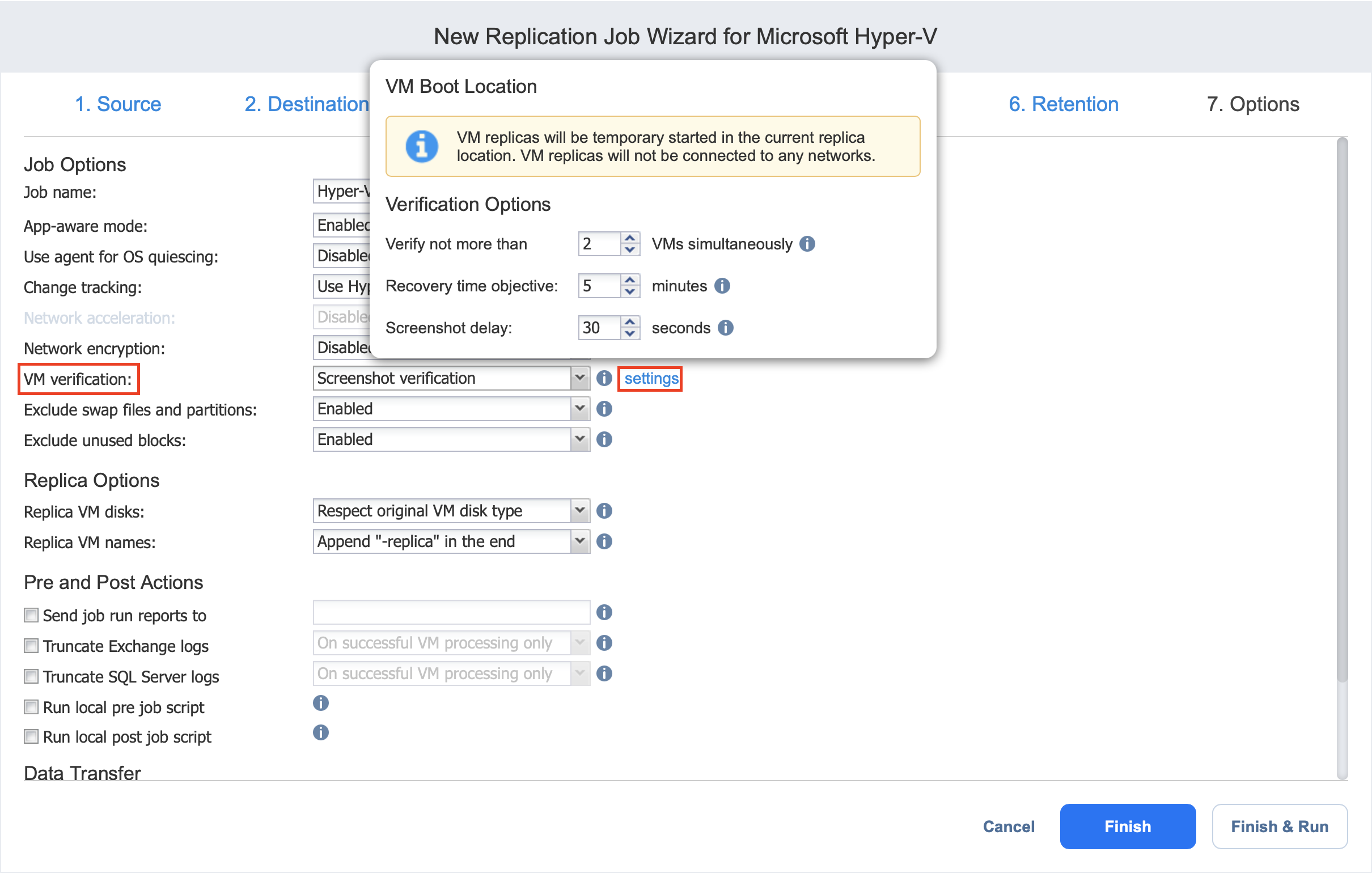
Task: Click info icon for Truncate Exchange logs
Action: [x=604, y=643]
